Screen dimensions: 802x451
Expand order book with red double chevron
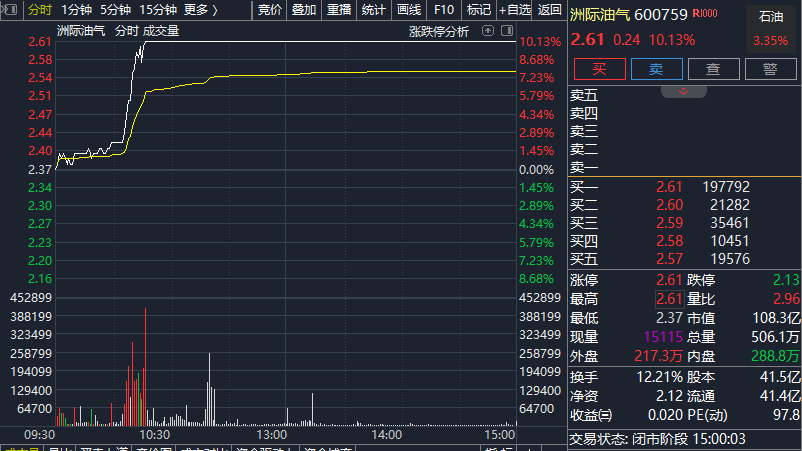tap(684, 91)
